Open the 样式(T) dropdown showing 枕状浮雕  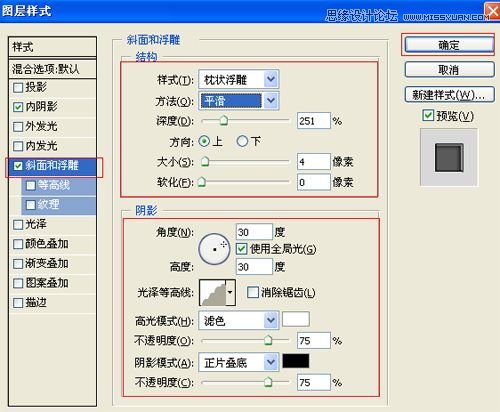239,80
